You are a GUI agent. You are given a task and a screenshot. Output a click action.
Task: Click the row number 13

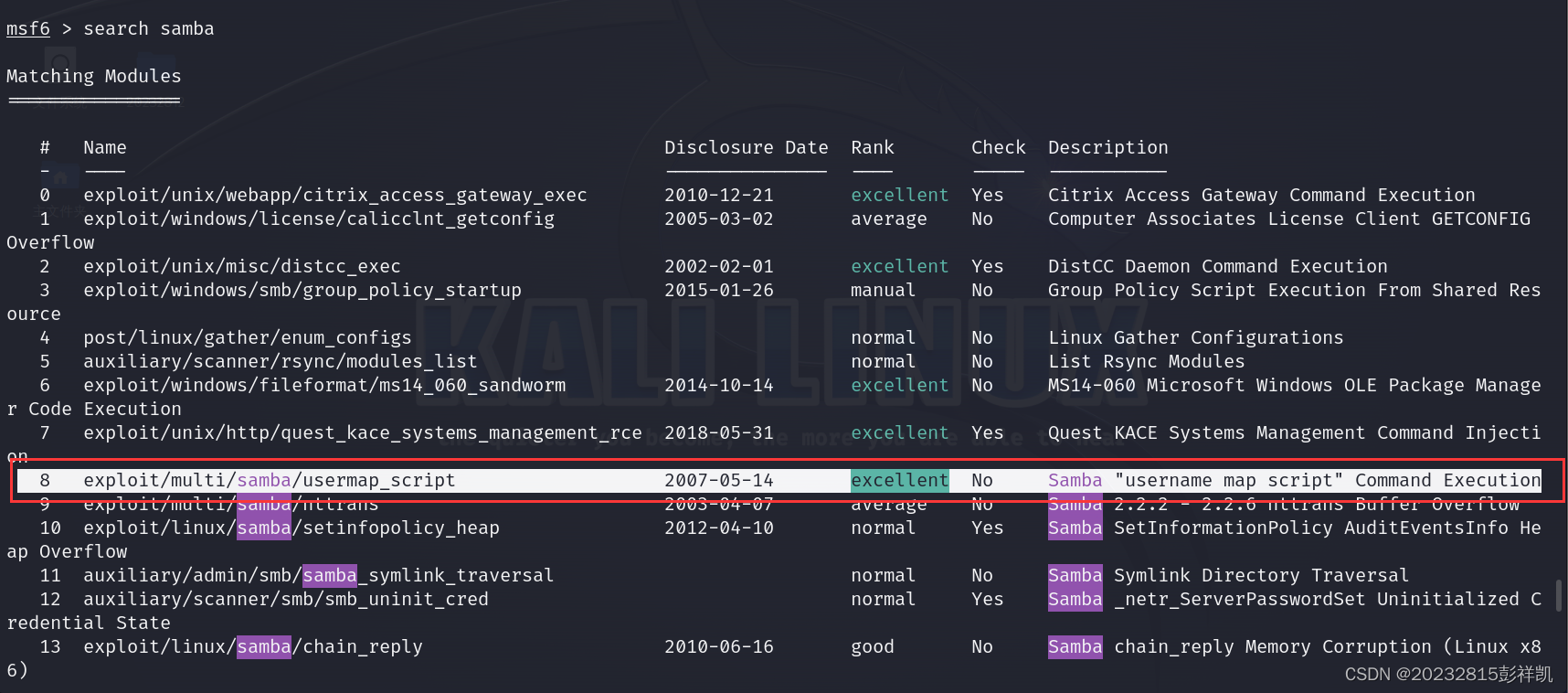point(50,646)
